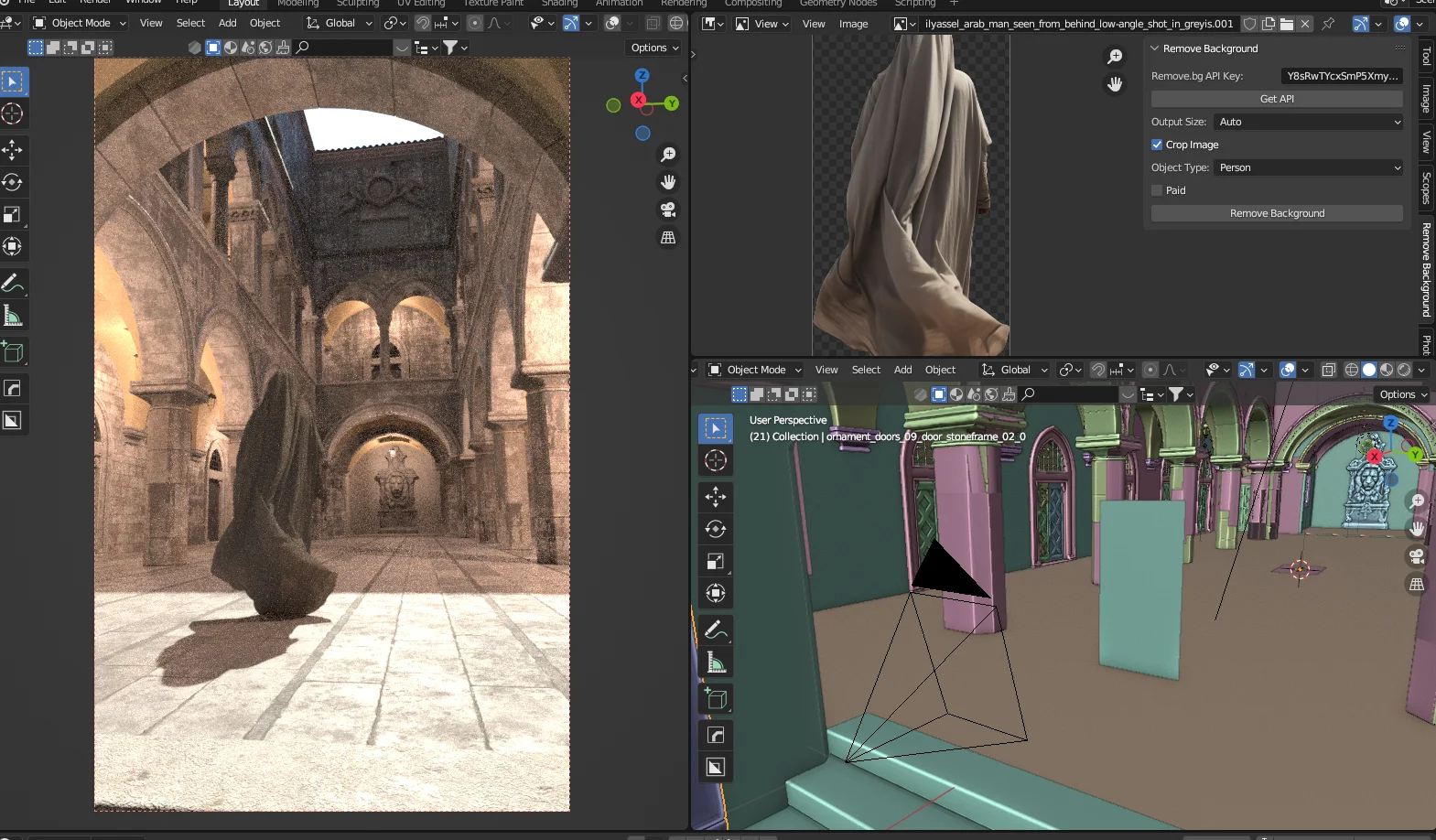The height and width of the screenshot is (840, 1436).
Task: Select the Cursor tool in left viewport toolbar
Action: click(x=13, y=113)
